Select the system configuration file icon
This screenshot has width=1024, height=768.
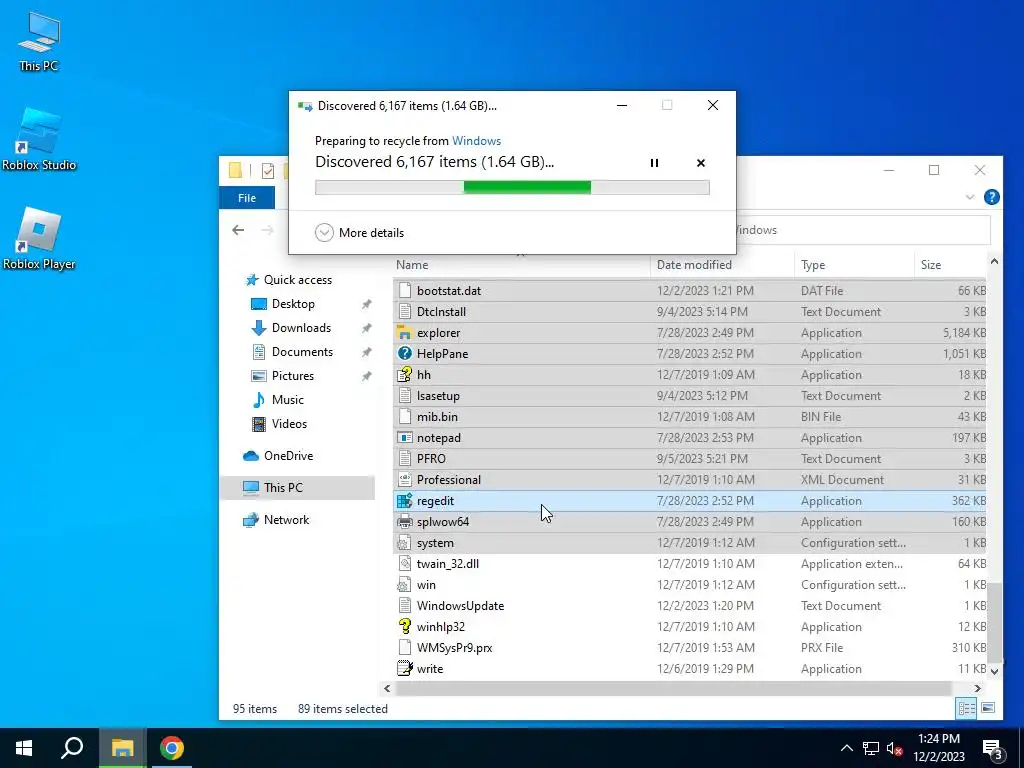pos(405,543)
